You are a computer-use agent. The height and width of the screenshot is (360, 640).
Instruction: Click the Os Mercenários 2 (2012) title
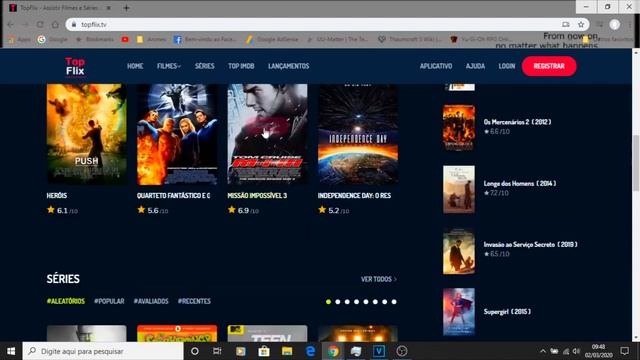click(x=518, y=122)
